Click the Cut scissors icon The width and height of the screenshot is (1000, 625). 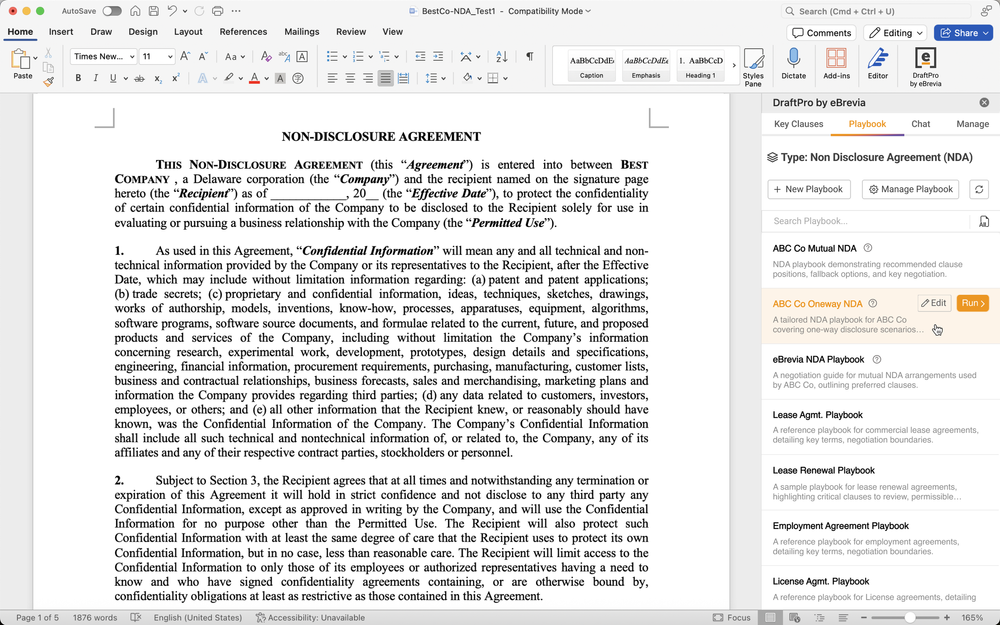coord(48,54)
